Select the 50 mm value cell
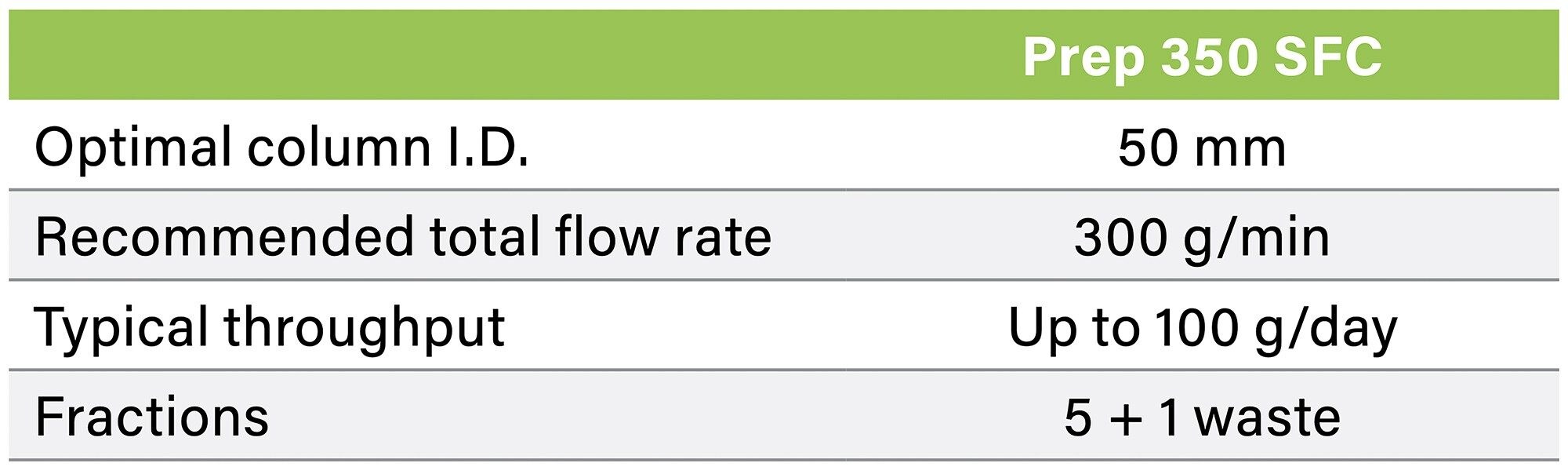1568x474 pixels. [1202, 147]
